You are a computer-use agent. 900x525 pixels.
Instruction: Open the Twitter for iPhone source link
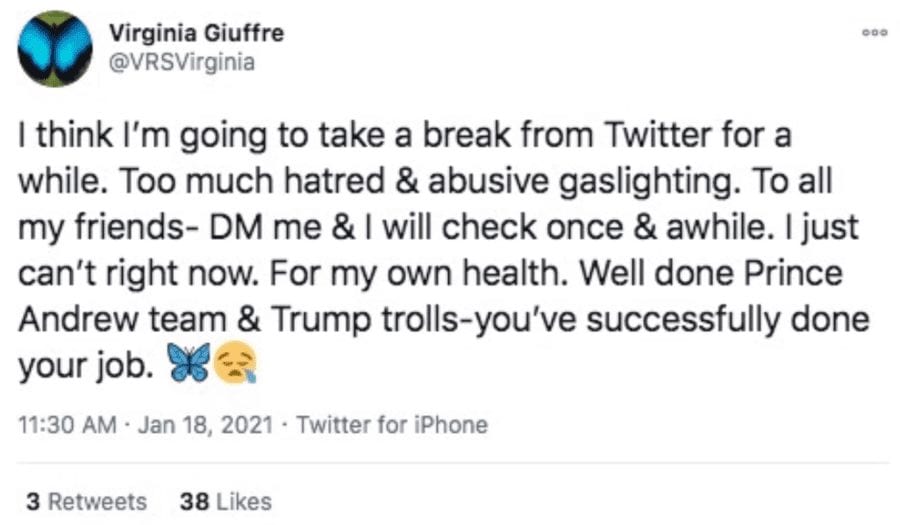click(x=393, y=425)
